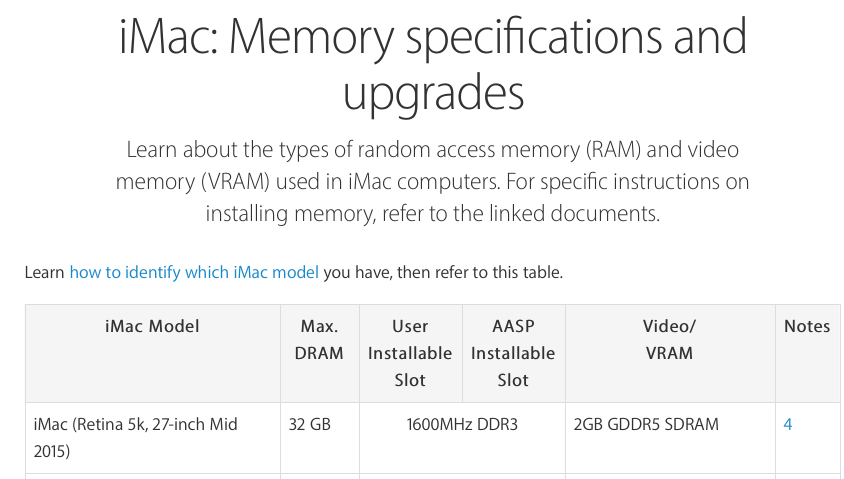The image size is (844, 479).
Task: Open 'how to identify which iMac model' link
Action: (194, 272)
